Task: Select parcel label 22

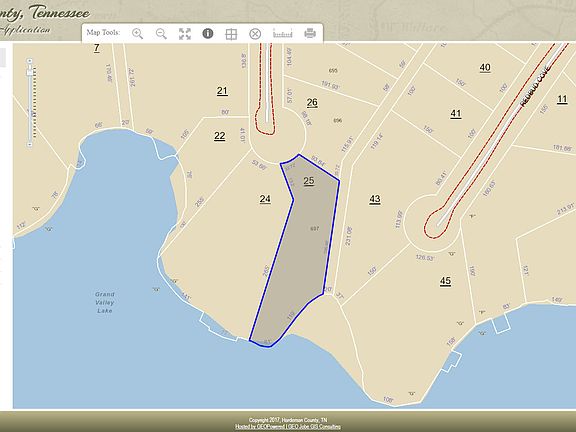Action: [x=220, y=136]
